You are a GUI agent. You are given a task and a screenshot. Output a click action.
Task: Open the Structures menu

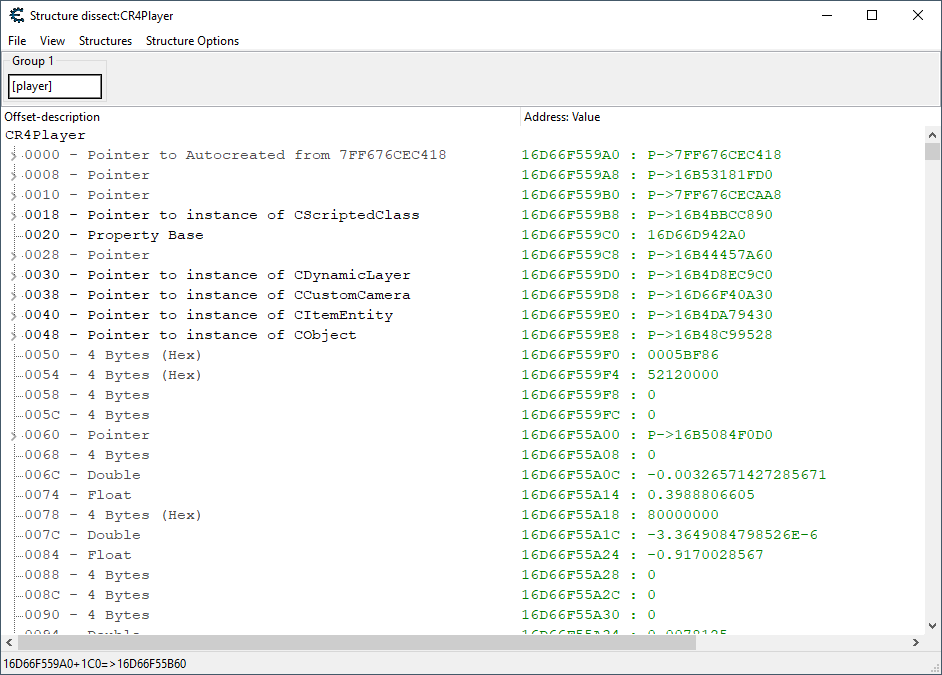coord(105,41)
